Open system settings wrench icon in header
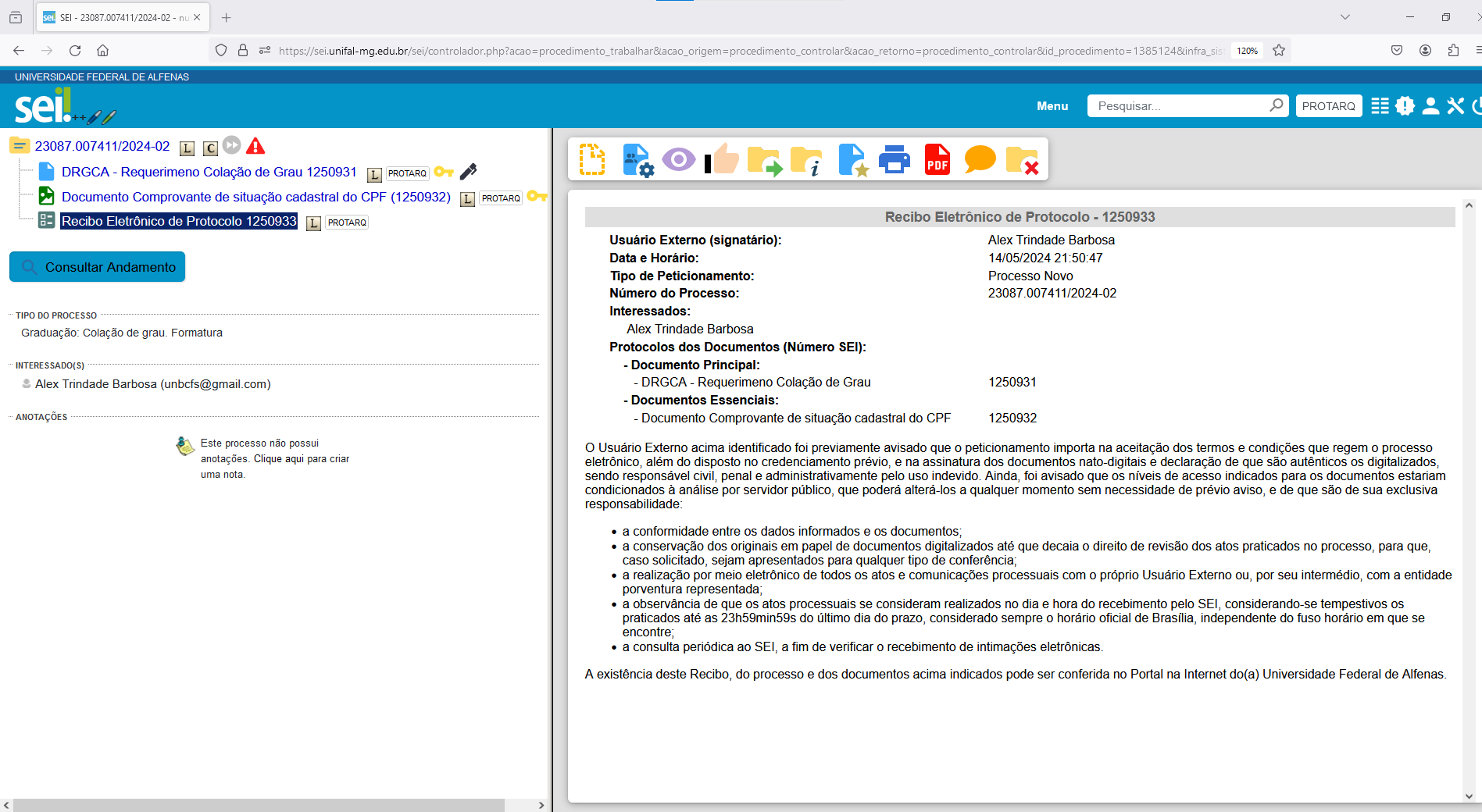 point(1455,106)
